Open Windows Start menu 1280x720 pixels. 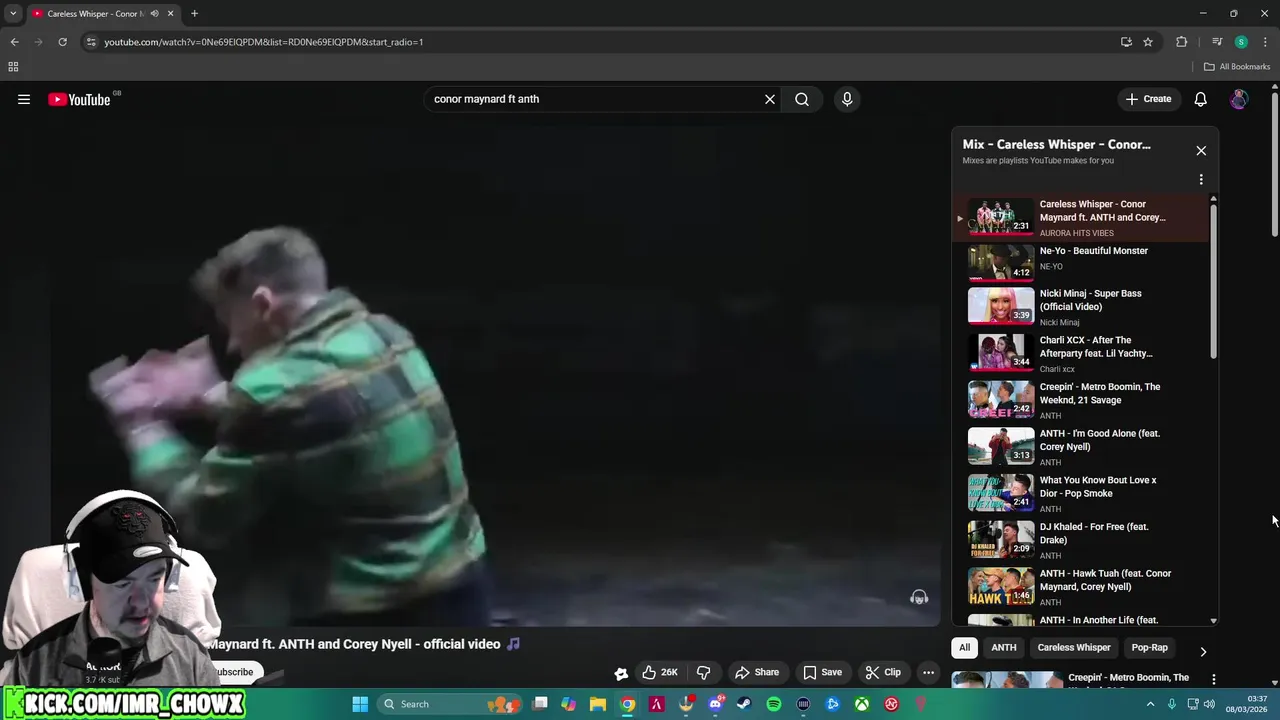coord(360,704)
